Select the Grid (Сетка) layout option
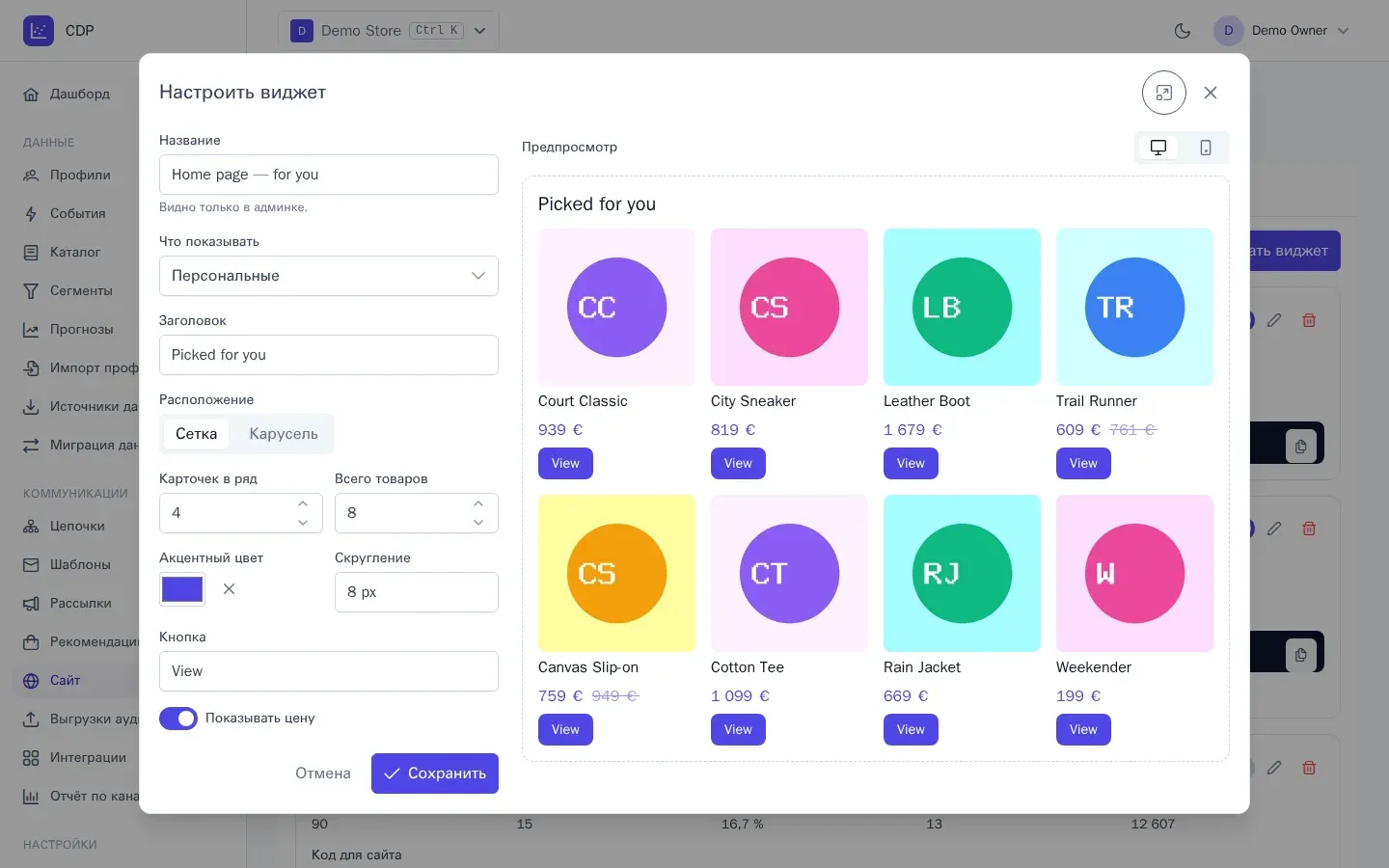Screen dimensions: 1389x868 (x=196, y=434)
